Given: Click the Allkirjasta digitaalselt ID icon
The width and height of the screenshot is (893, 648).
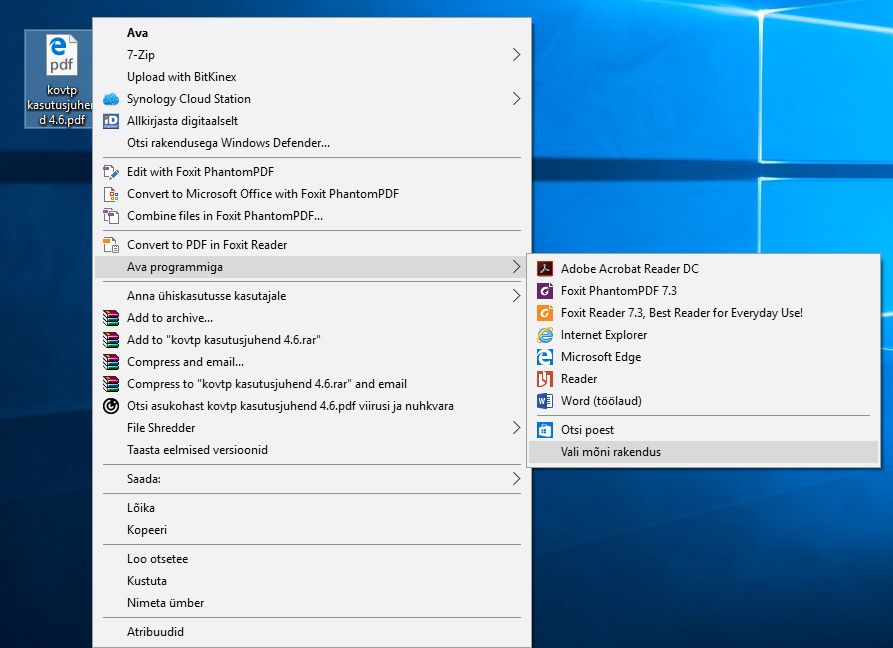Looking at the screenshot, I should click(111, 121).
